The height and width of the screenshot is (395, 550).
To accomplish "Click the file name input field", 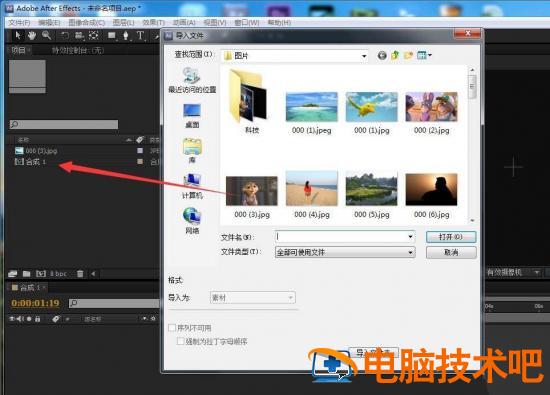I will (x=340, y=237).
